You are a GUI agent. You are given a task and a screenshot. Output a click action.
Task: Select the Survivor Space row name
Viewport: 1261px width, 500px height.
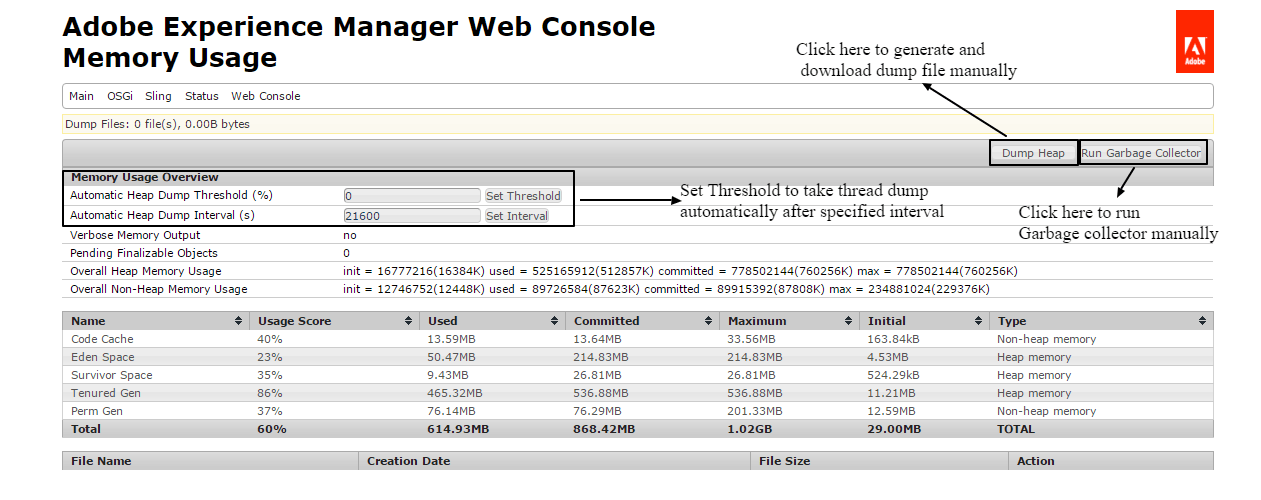point(111,375)
